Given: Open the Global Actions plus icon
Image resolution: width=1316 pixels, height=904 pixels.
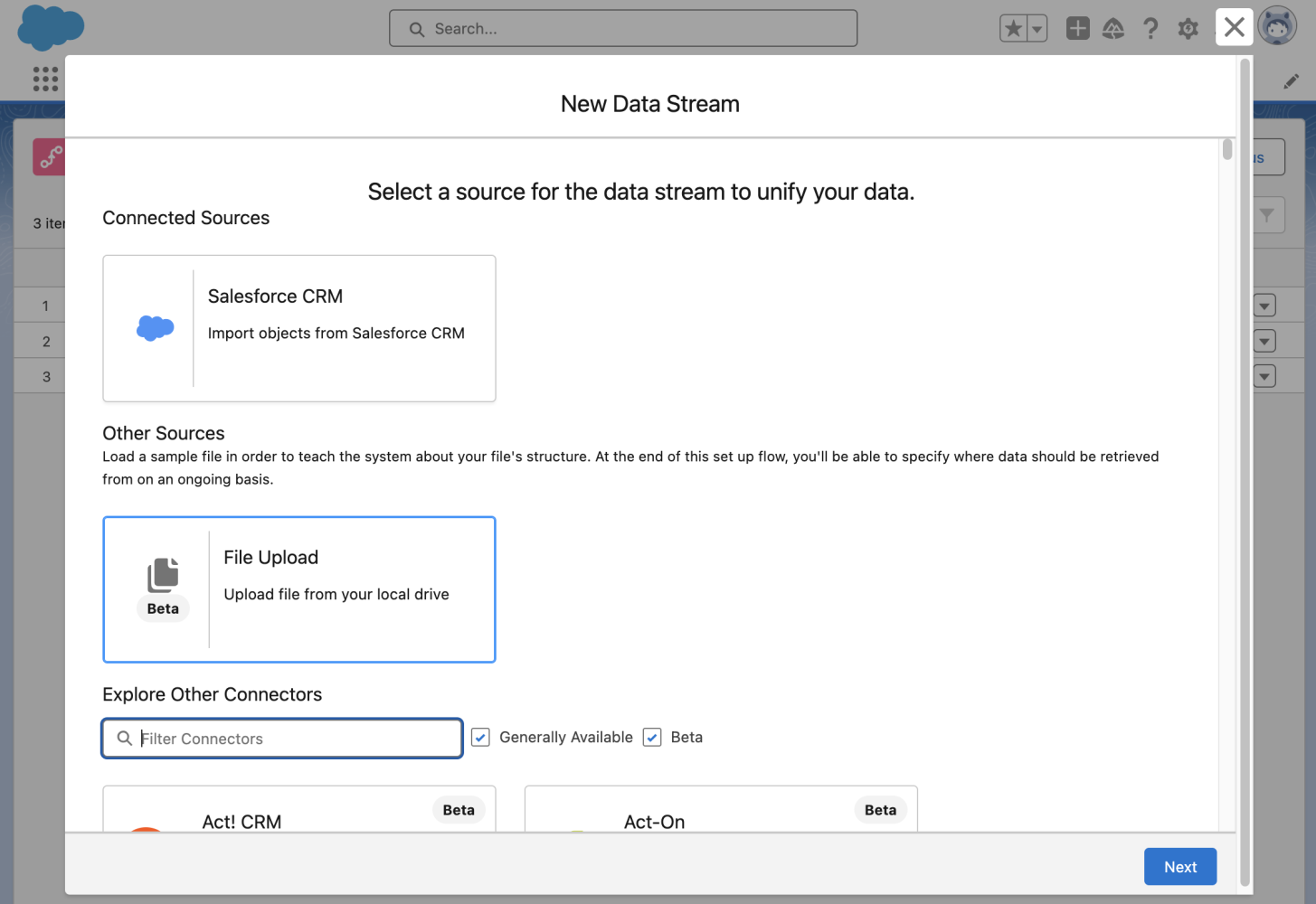Looking at the screenshot, I should click(1077, 28).
